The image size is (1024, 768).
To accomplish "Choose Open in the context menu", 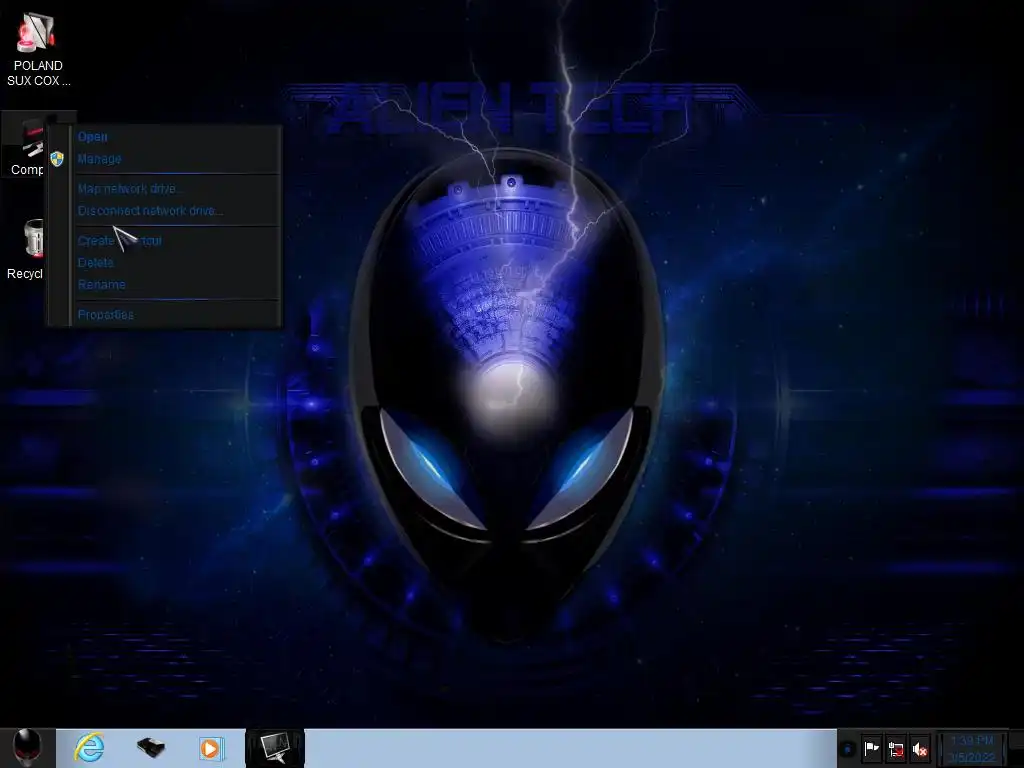I will 176,136.
